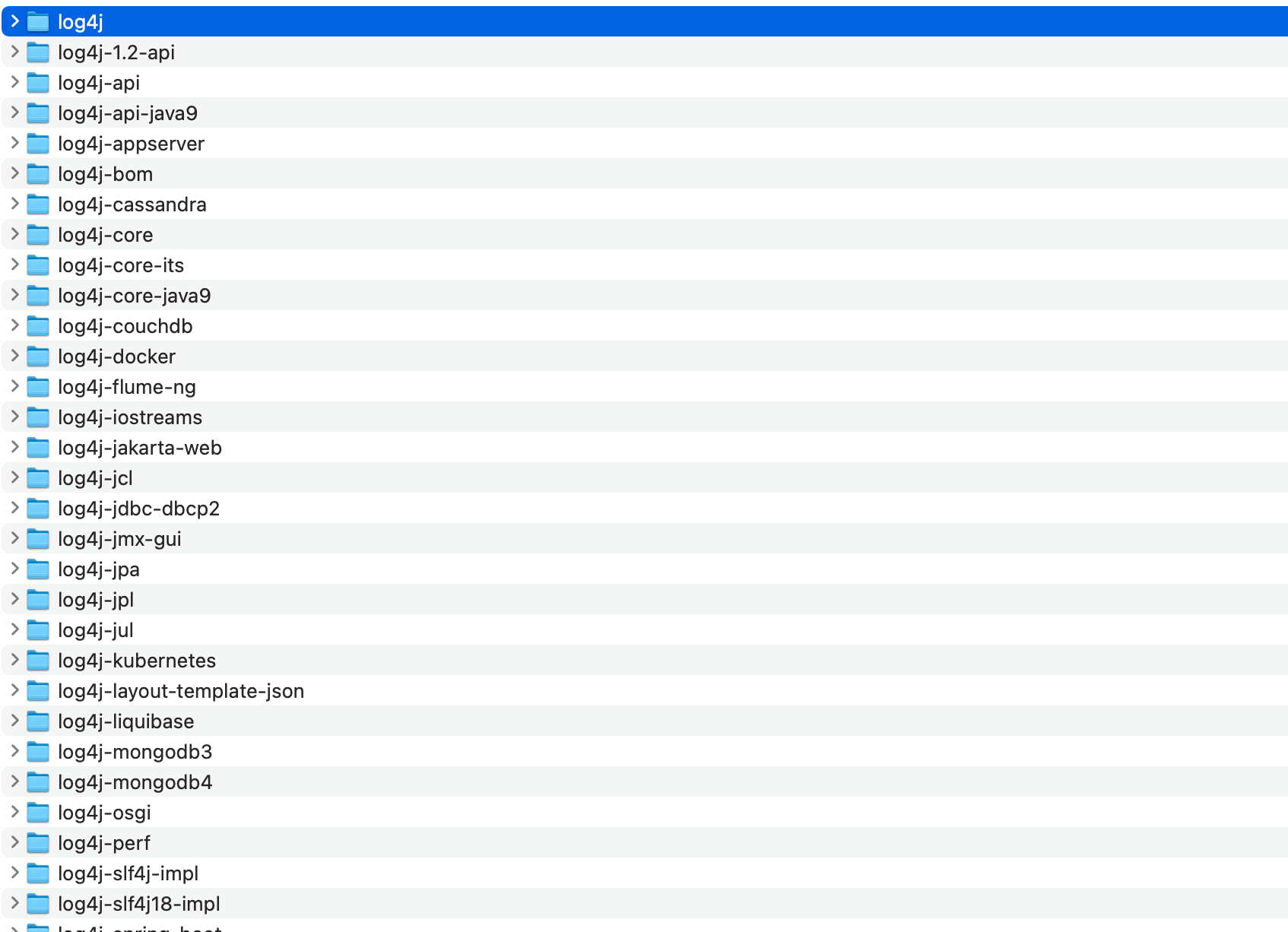Click the log4j-perf folder icon

pos(38,843)
